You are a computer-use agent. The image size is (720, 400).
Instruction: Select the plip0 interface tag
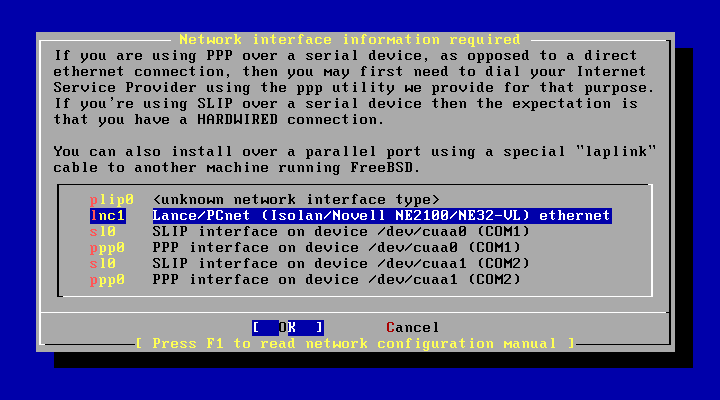(112, 200)
